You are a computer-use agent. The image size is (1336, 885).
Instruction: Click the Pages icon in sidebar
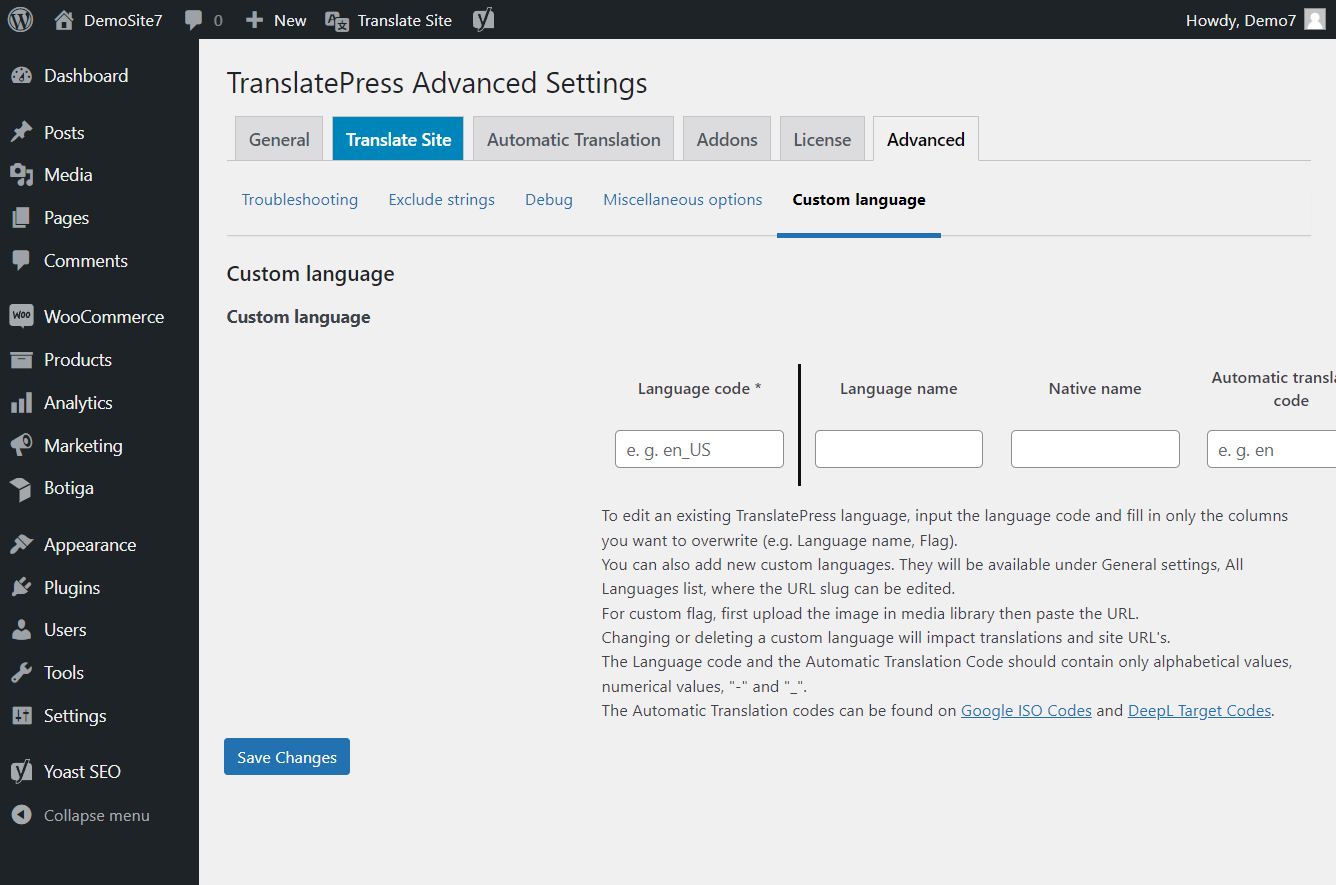coord(21,218)
